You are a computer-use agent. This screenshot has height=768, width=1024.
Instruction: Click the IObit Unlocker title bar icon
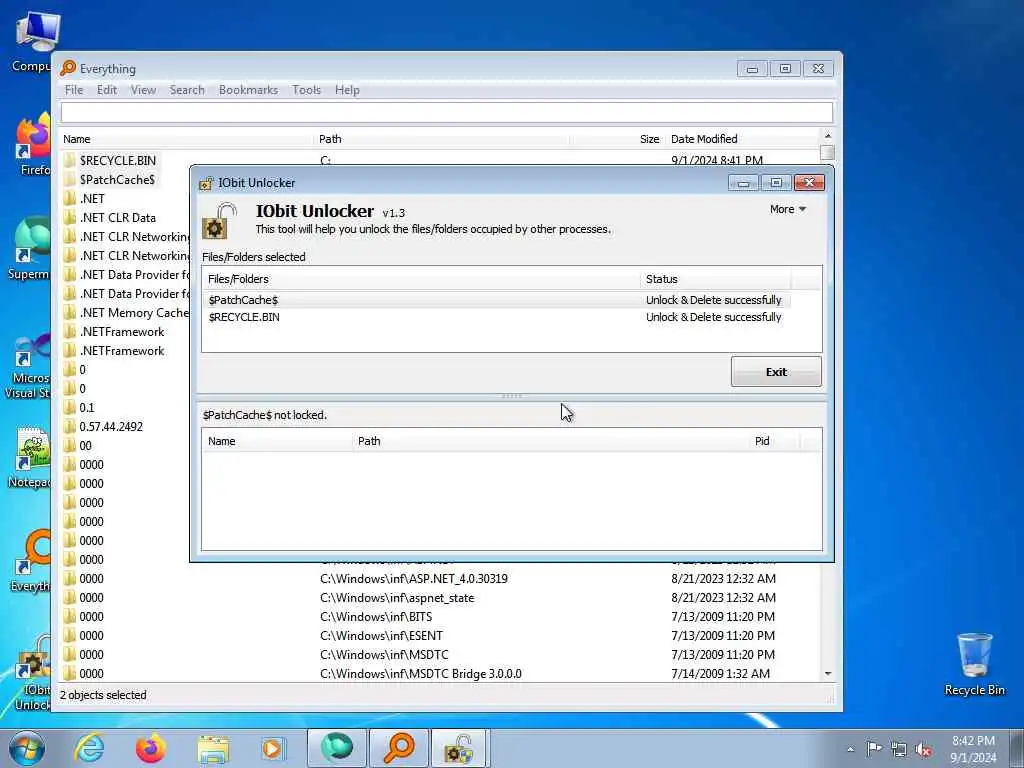pos(206,184)
